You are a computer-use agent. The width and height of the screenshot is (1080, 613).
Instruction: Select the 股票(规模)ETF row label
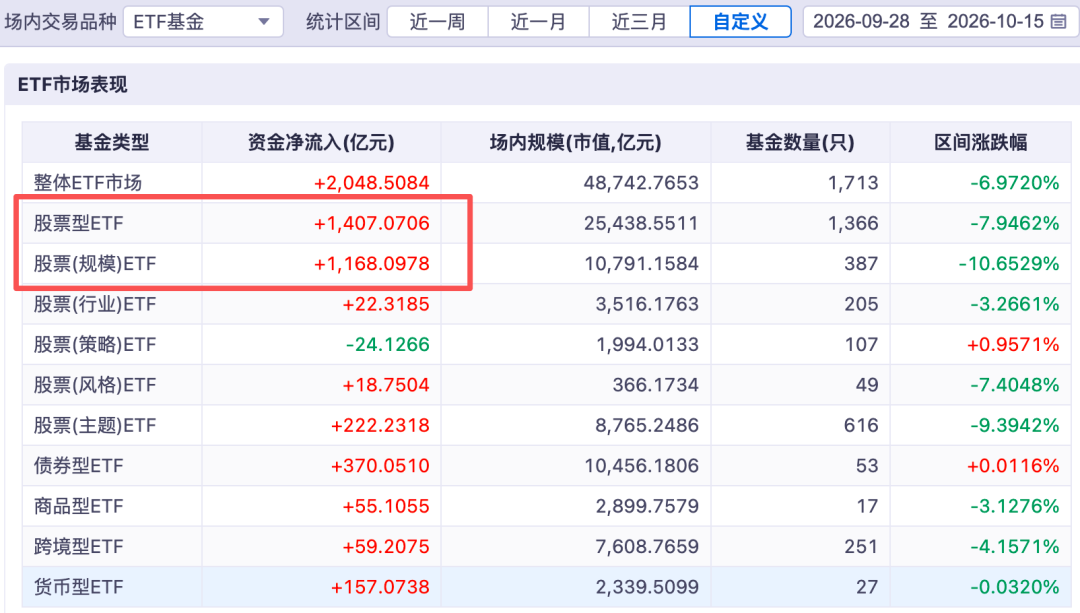[95, 264]
